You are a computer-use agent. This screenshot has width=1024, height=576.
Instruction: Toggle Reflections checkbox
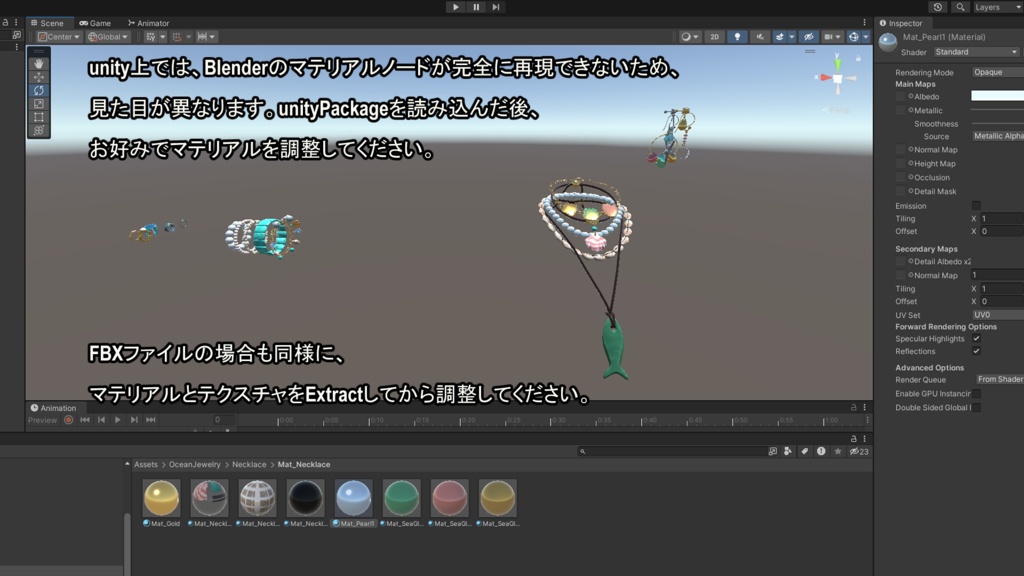click(x=976, y=351)
